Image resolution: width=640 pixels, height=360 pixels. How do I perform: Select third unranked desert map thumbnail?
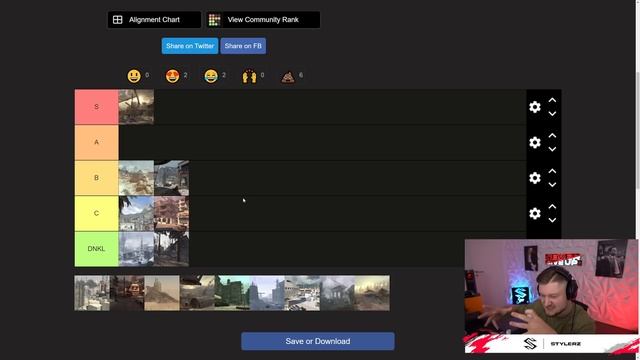click(162, 293)
